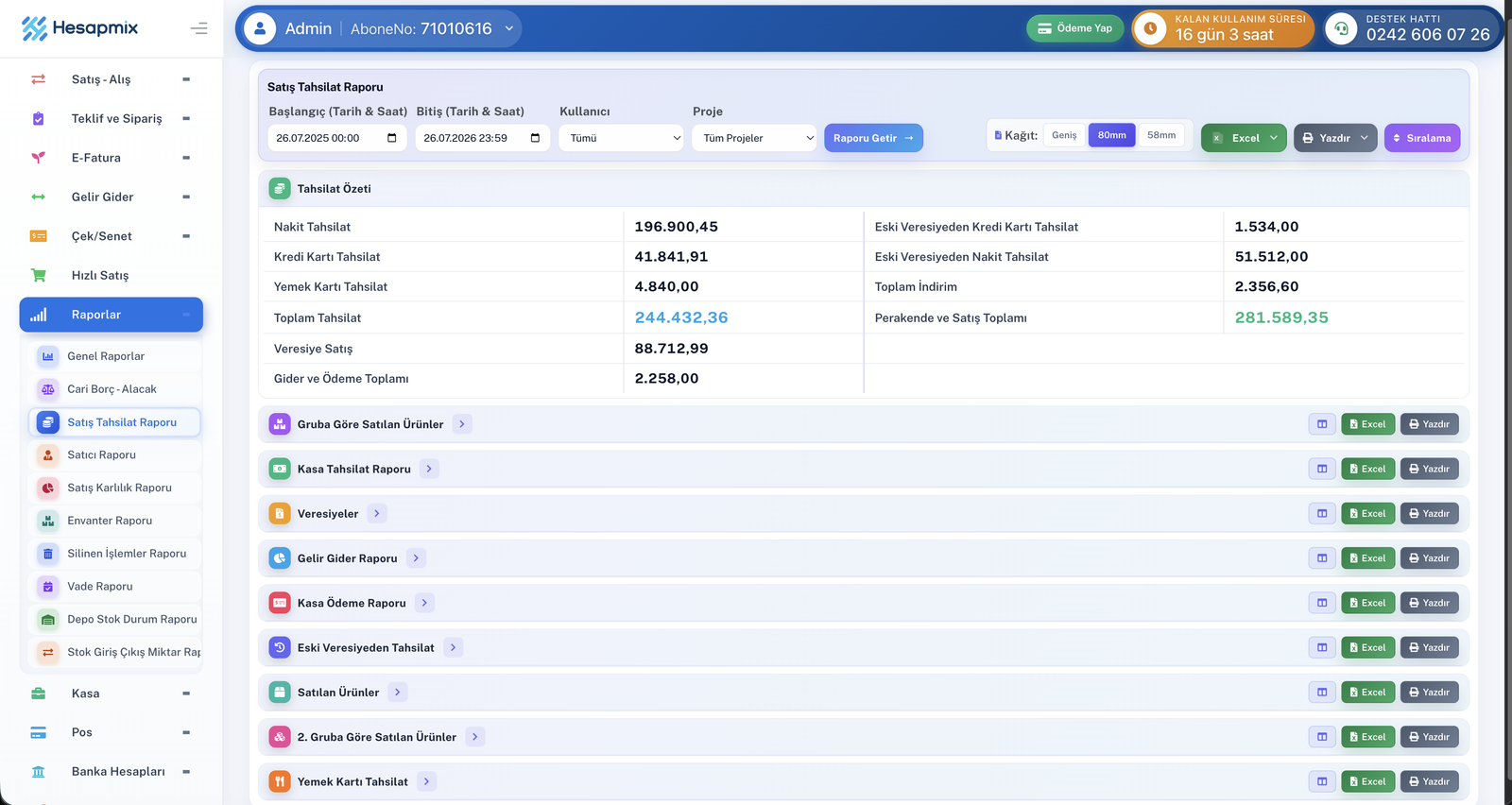The image size is (1512, 805).
Task: Show table view for 2. Gruba Göre Satılan Ürünler
Action: (x=1322, y=737)
